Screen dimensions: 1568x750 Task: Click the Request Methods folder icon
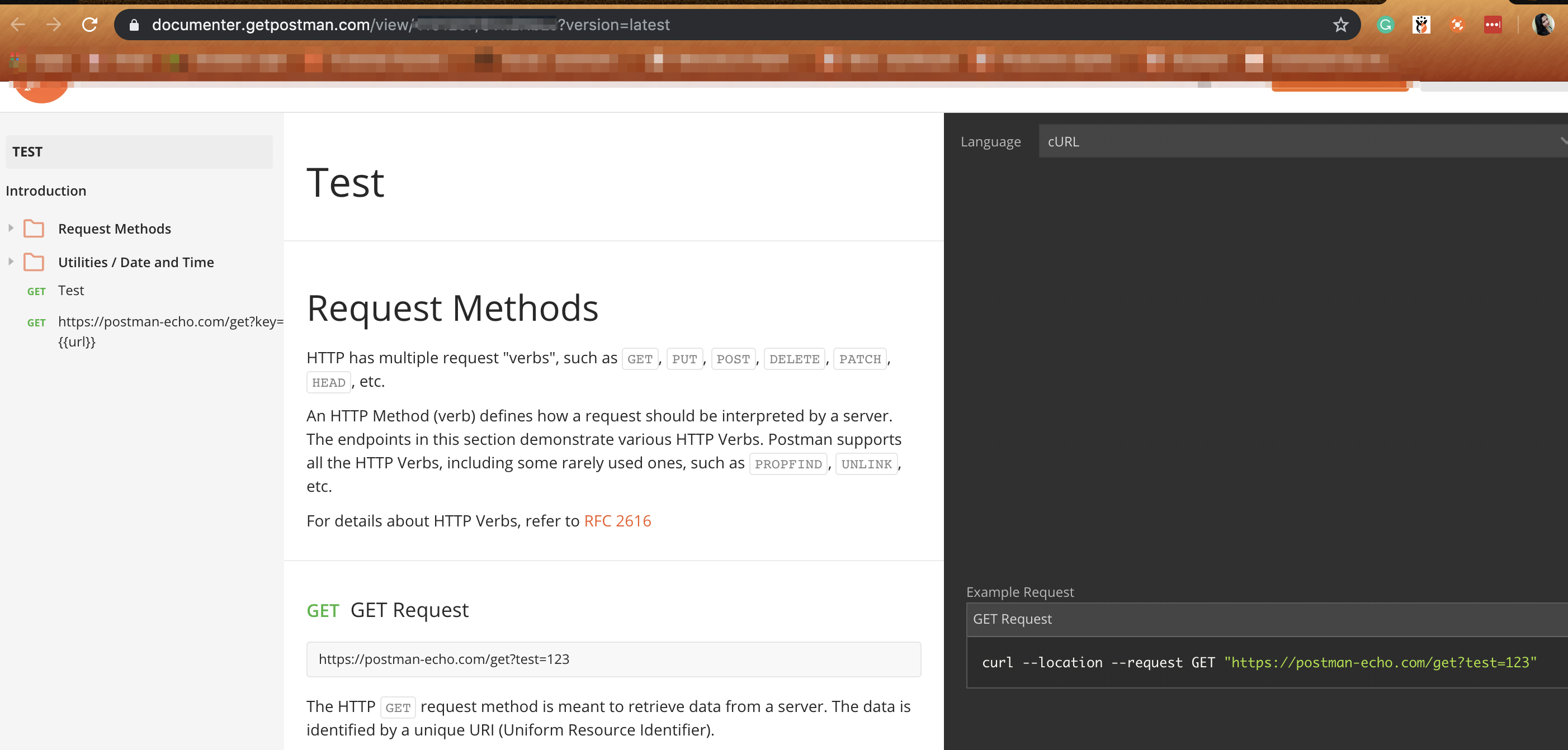click(34, 229)
